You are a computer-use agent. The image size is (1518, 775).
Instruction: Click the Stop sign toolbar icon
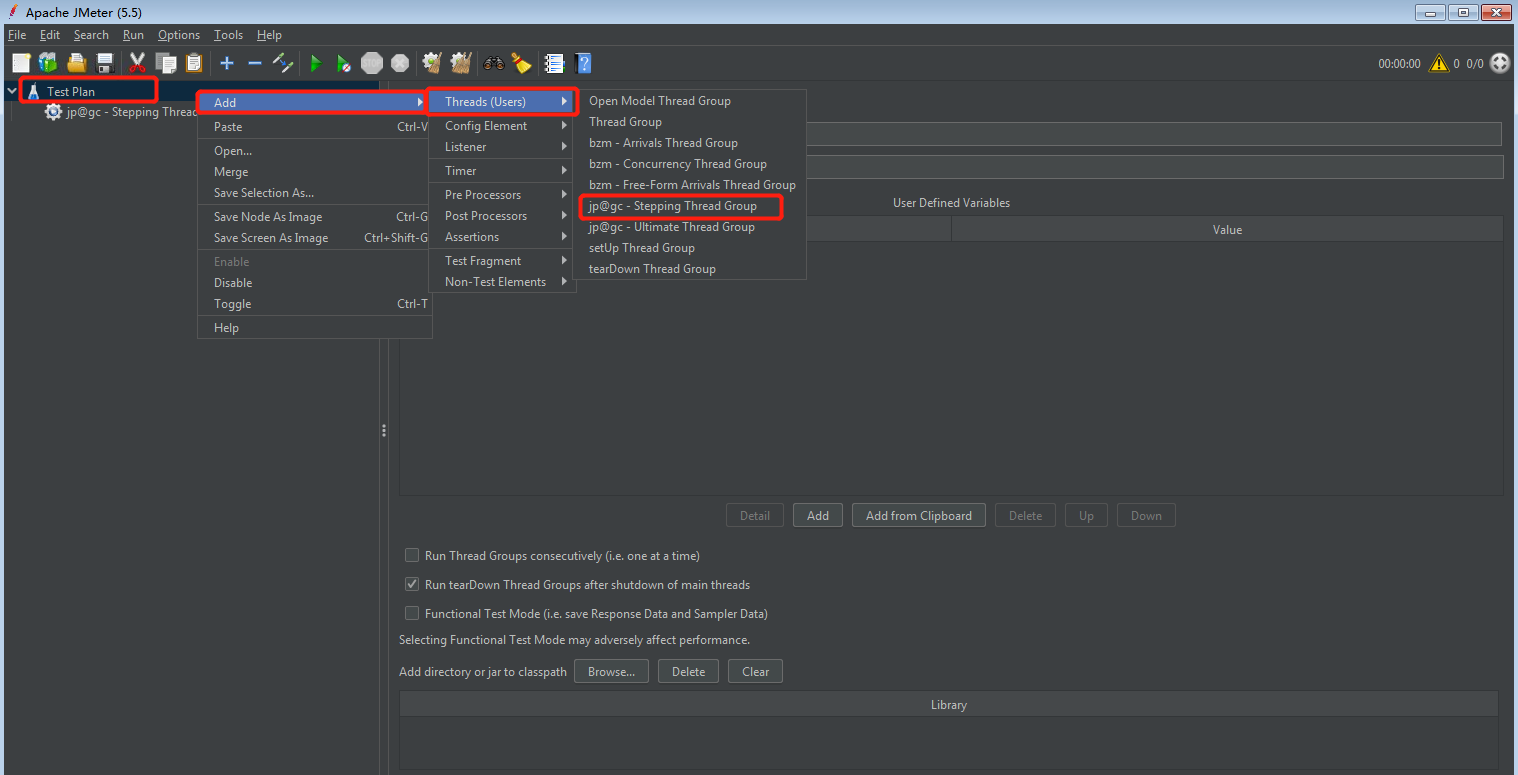coord(372,63)
